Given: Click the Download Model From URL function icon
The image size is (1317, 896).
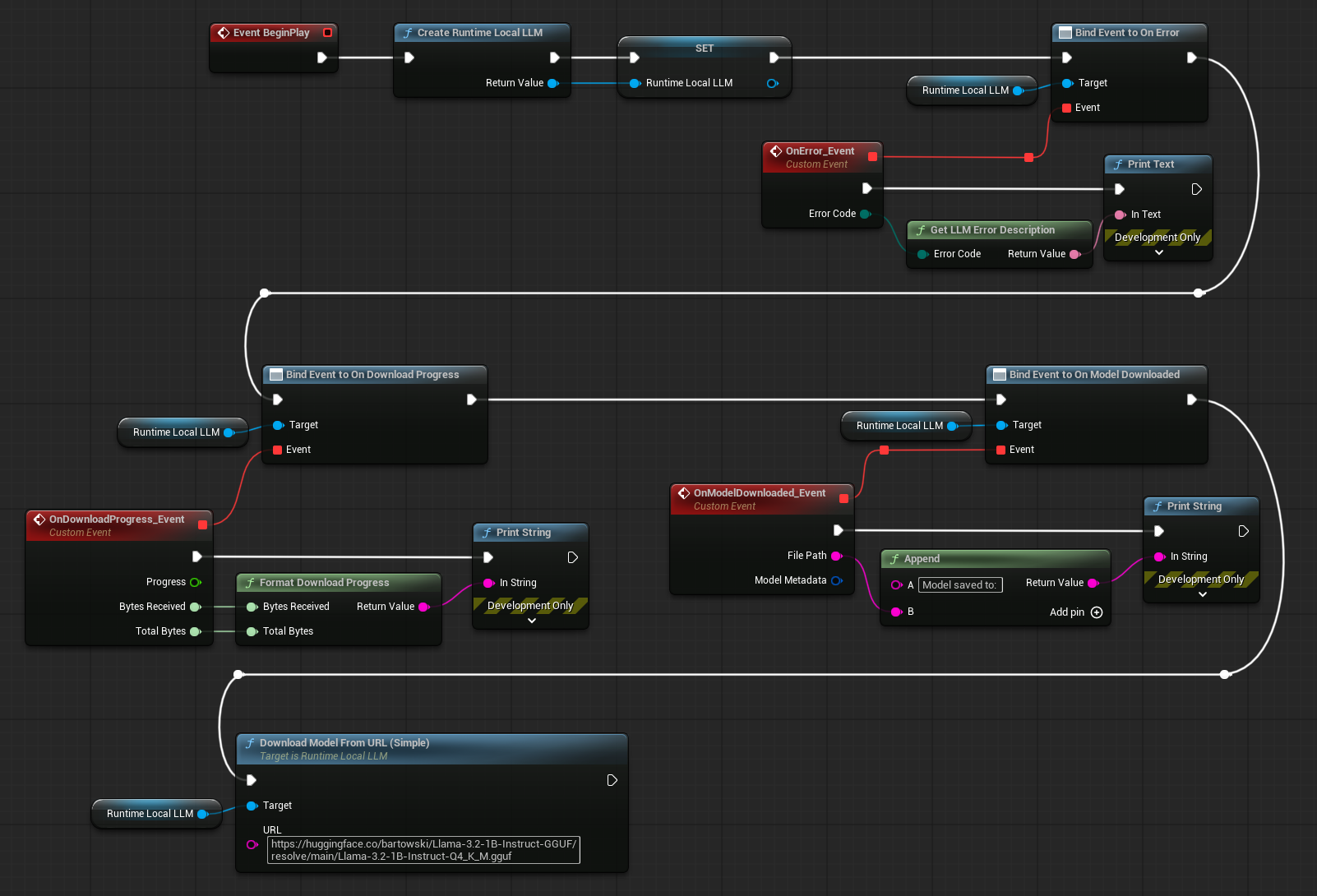Looking at the screenshot, I should [251, 742].
